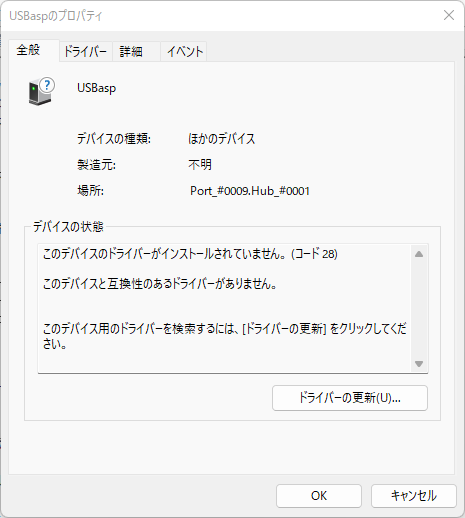Open the ドライバー tab
This screenshot has height=518, width=465.
(x=86, y=52)
